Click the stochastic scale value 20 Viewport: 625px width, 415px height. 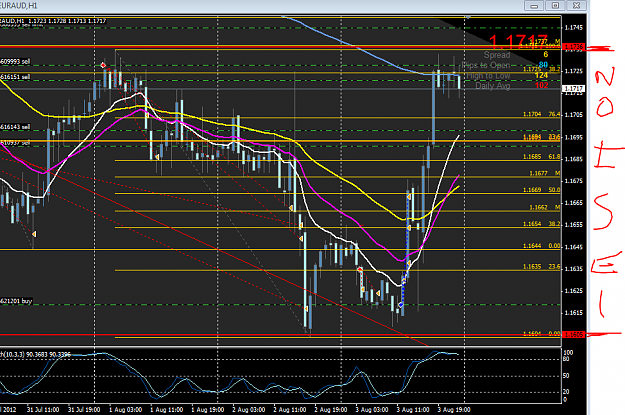point(566,392)
